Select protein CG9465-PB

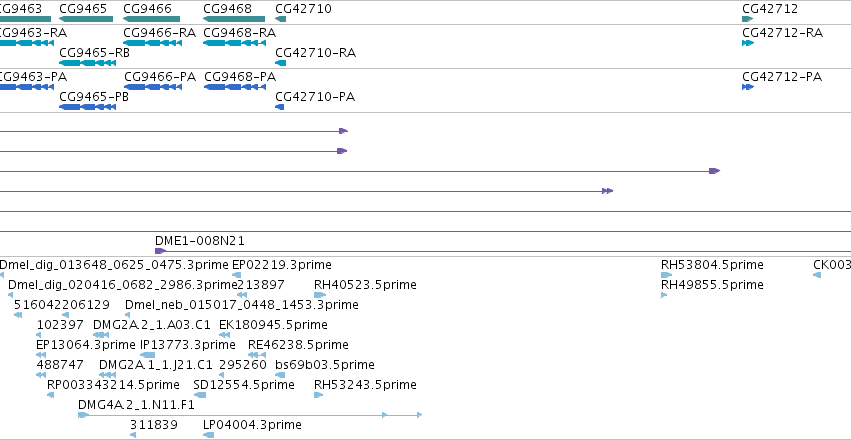(94, 97)
